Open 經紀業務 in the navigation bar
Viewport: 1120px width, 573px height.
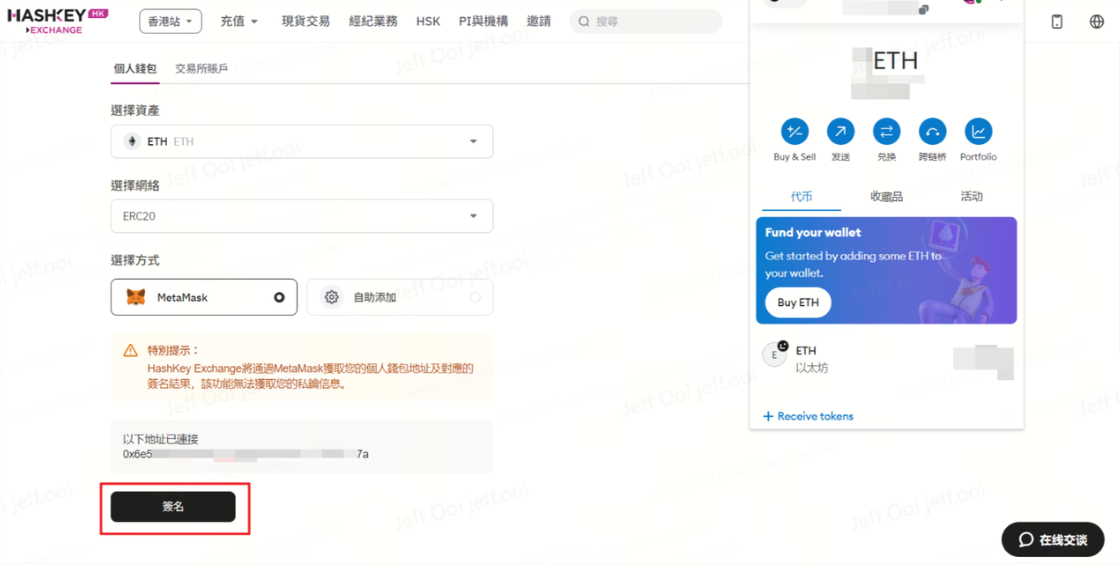373,21
